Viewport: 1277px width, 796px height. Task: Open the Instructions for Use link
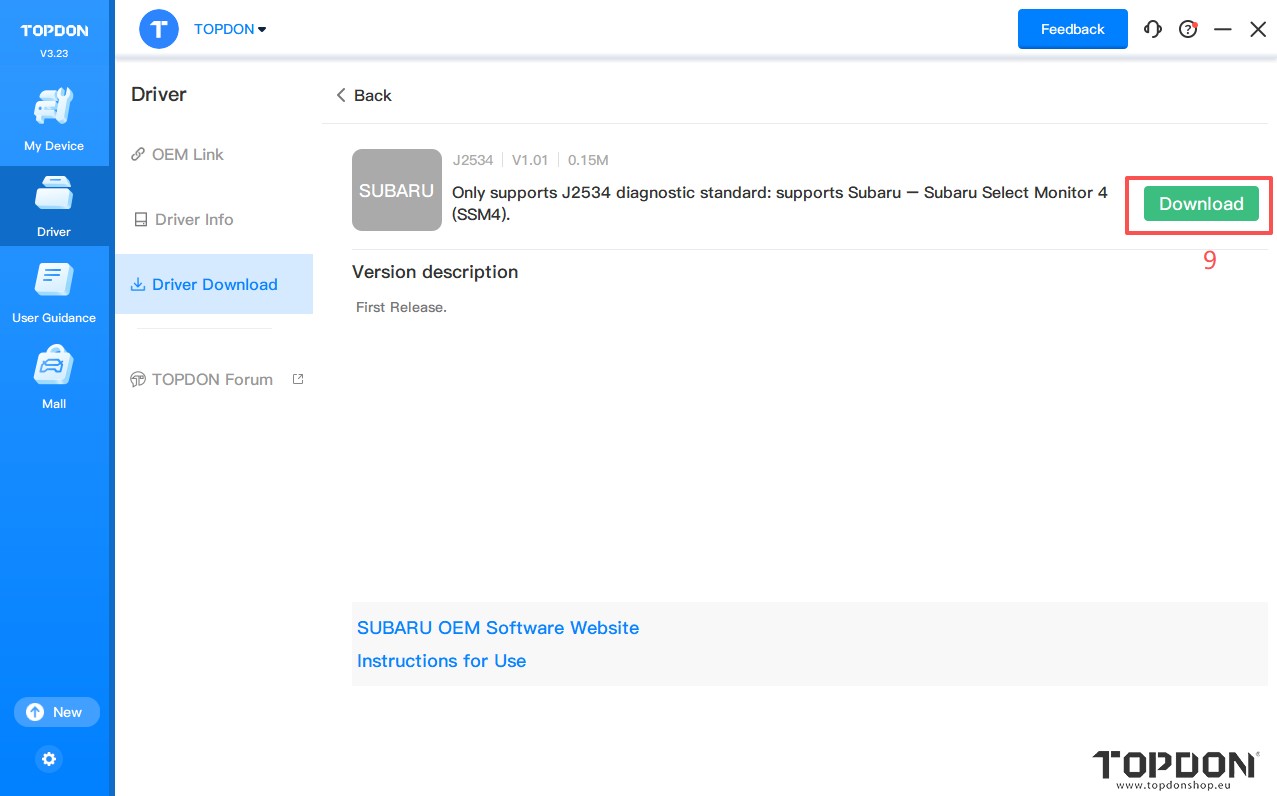pyautogui.click(x=441, y=661)
